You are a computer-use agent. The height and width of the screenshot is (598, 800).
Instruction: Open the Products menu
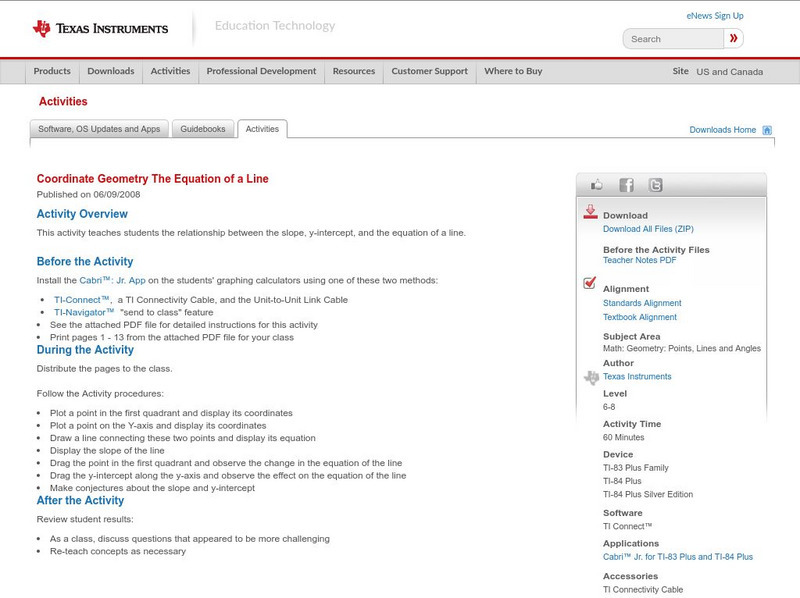click(52, 71)
